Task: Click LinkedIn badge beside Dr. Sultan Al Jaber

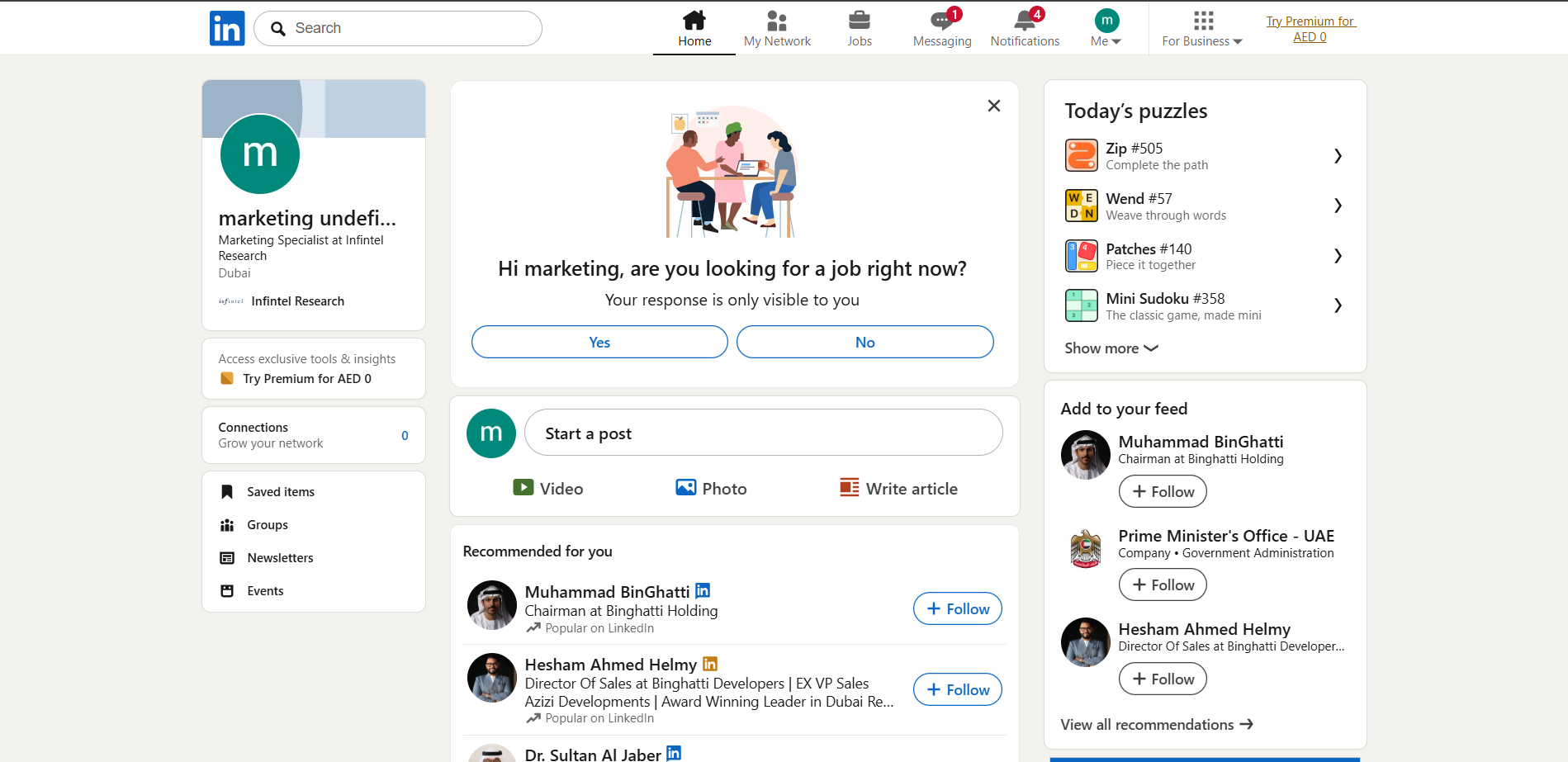Action: 674,753
